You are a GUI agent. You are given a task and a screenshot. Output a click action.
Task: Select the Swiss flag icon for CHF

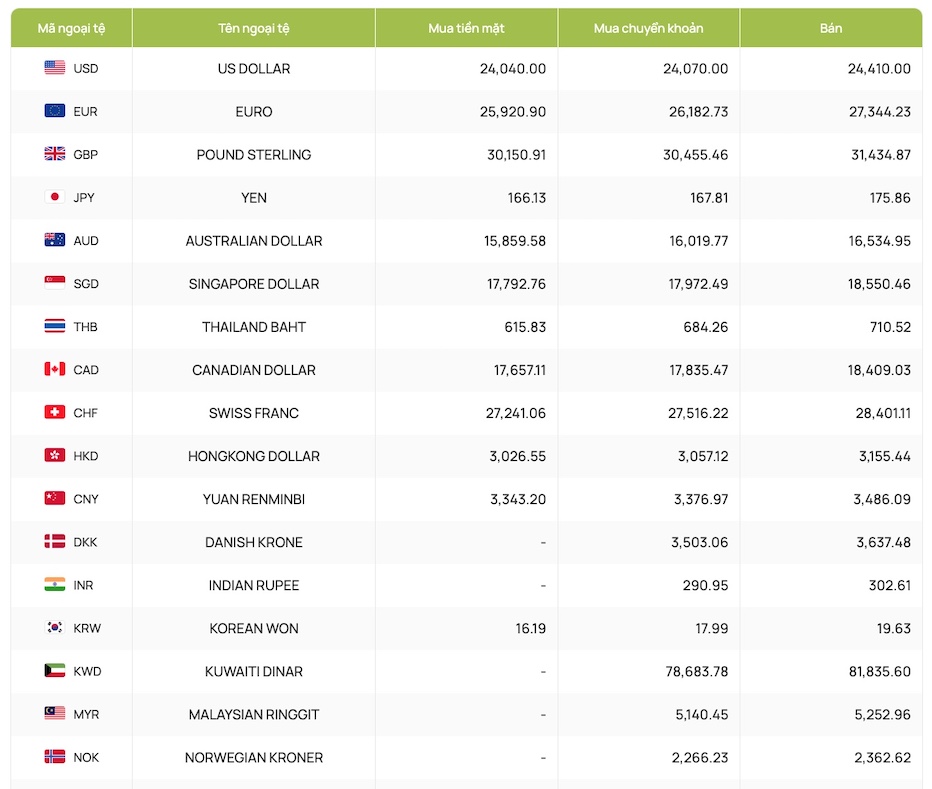(55, 412)
